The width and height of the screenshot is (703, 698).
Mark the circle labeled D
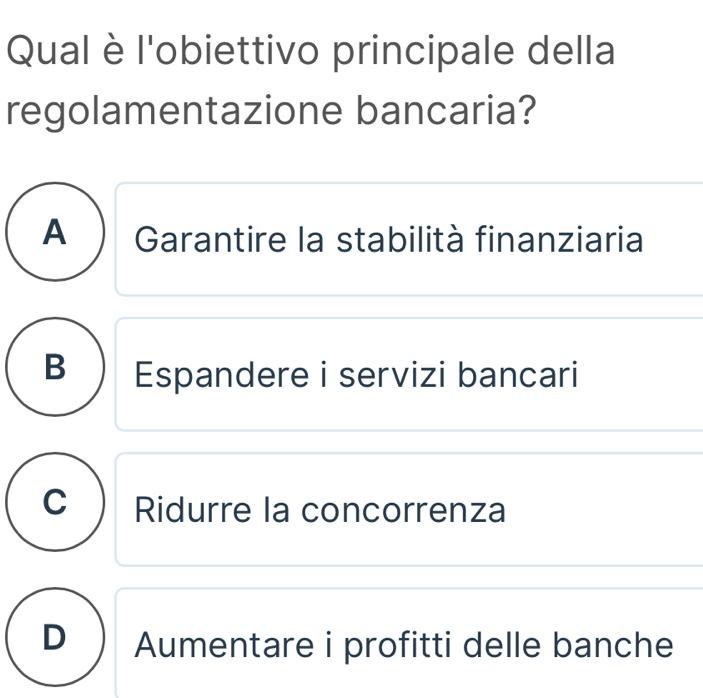pos(56,640)
